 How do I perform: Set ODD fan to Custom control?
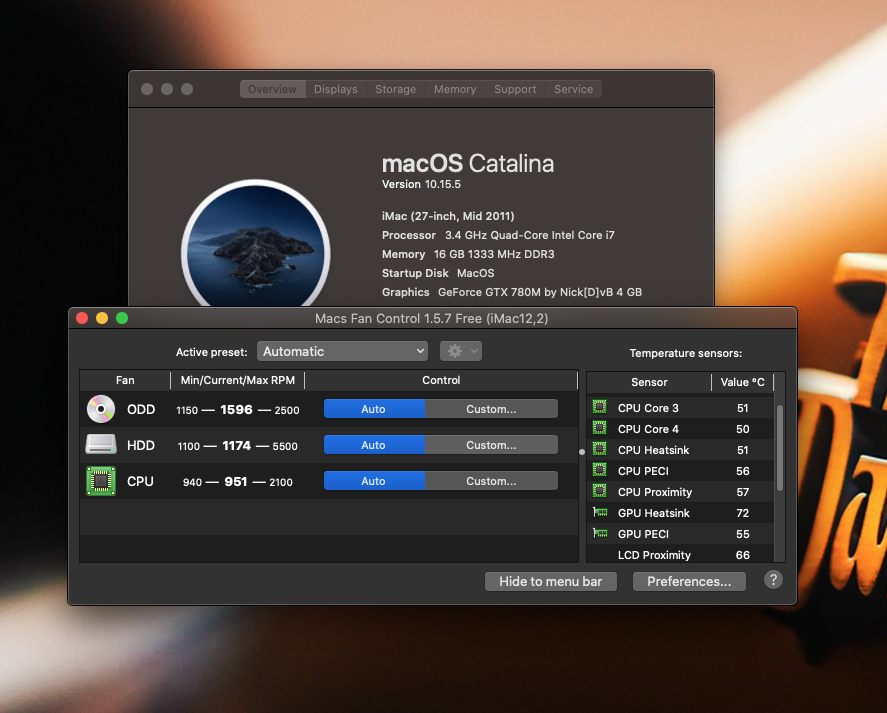pos(491,409)
